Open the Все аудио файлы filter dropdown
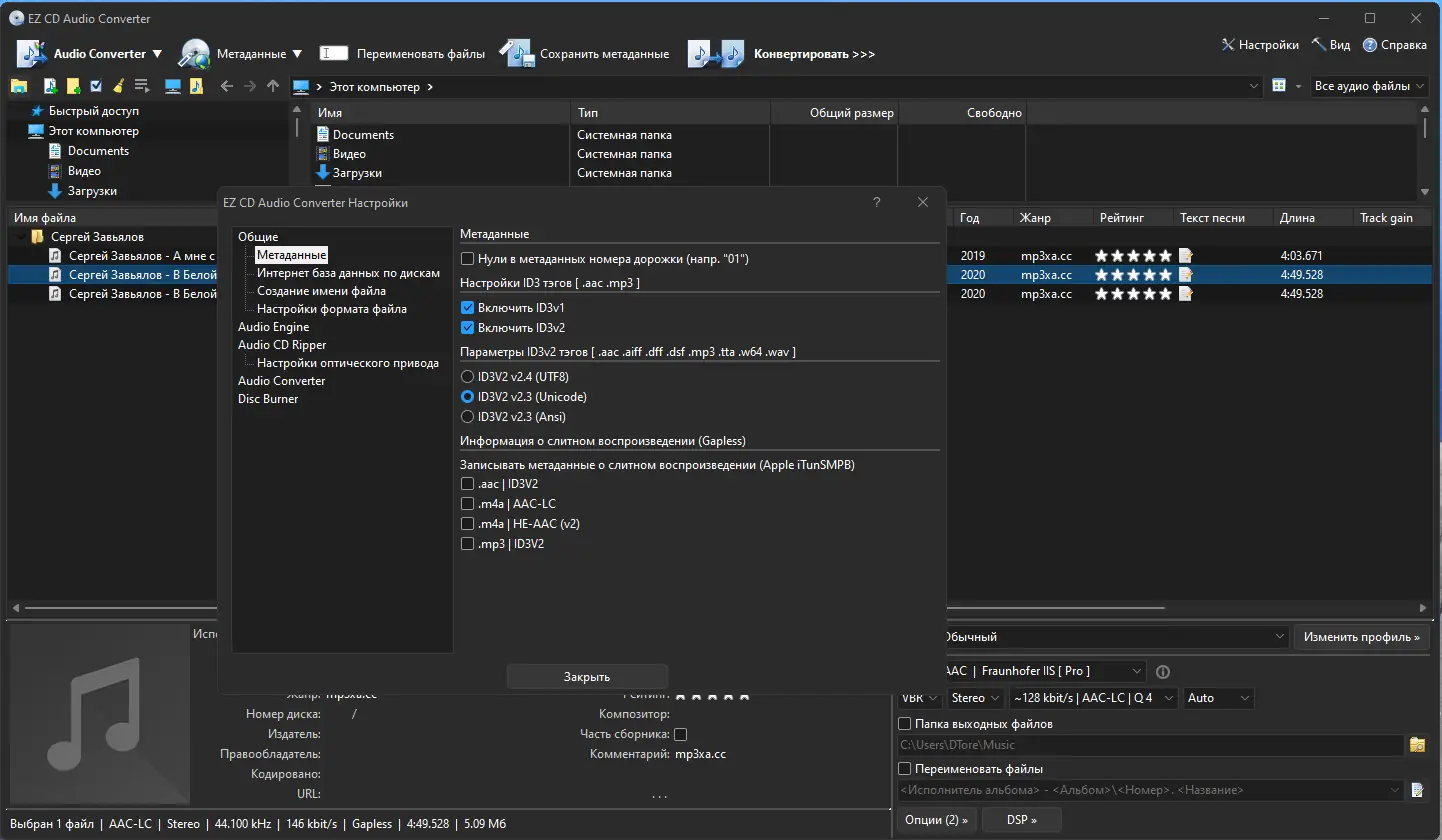Image resolution: width=1442 pixels, height=840 pixels. pos(1370,87)
